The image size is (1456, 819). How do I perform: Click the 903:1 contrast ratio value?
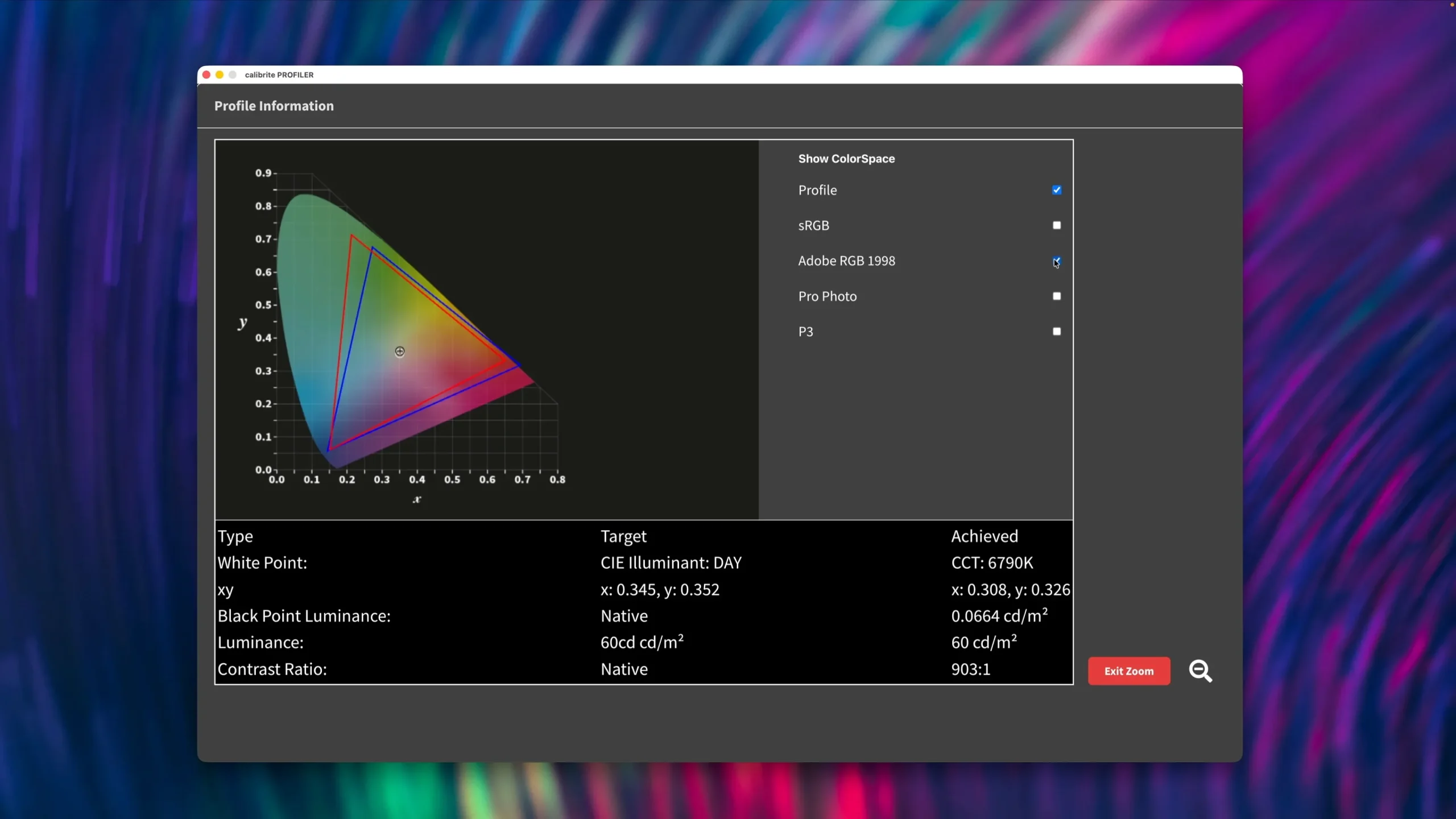click(971, 669)
